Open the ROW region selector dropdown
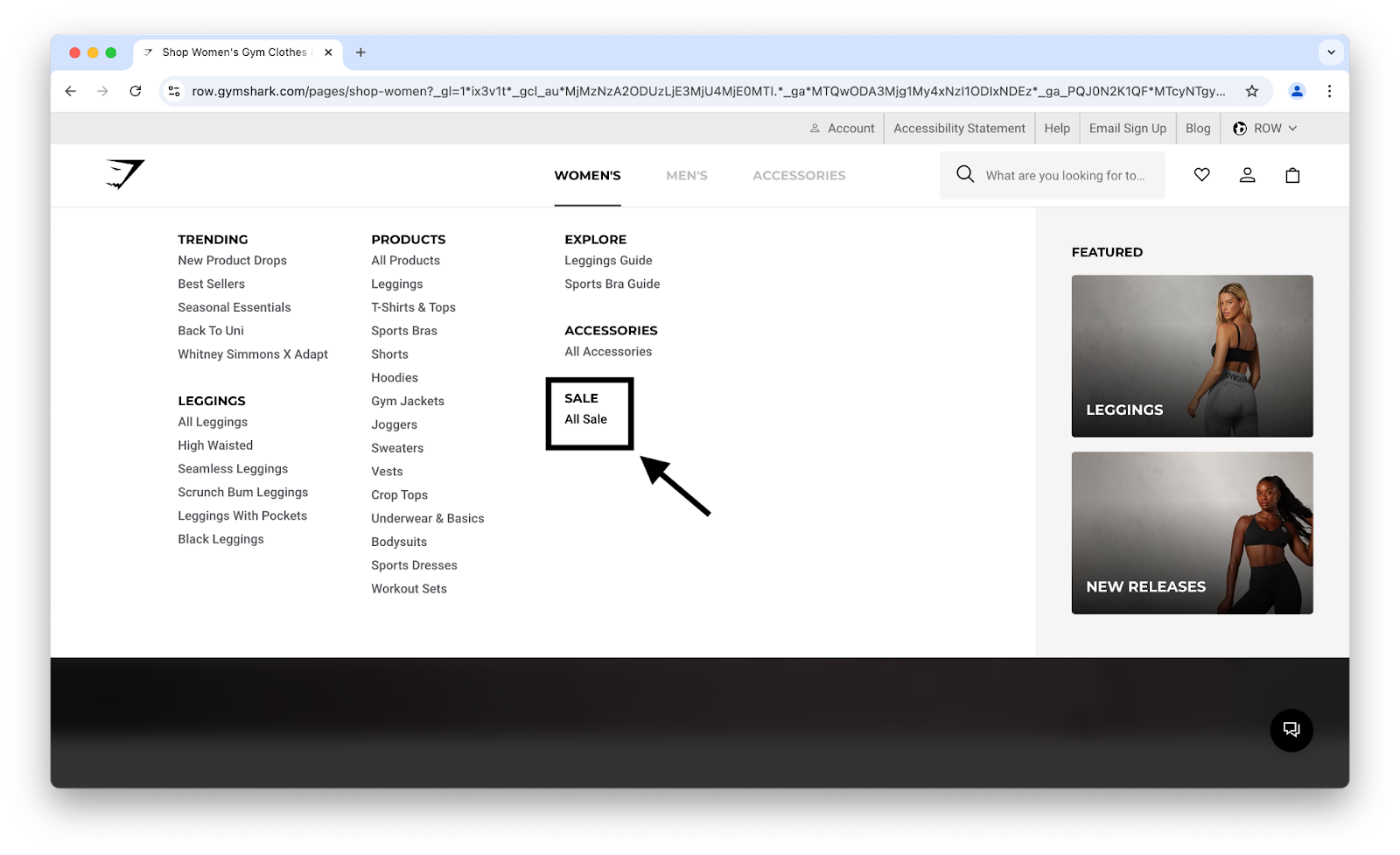 (1265, 128)
